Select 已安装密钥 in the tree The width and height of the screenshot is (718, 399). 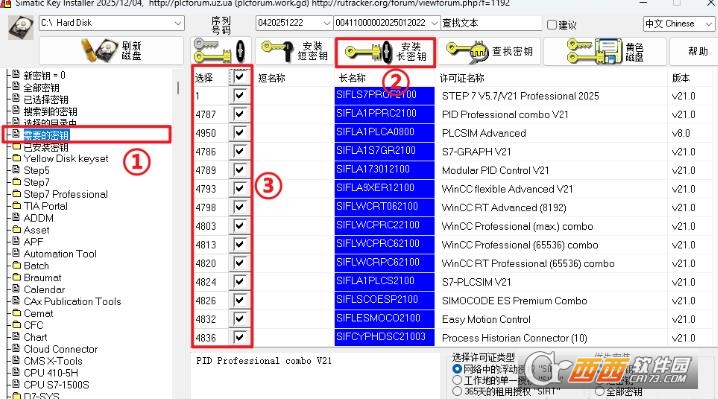click(46, 147)
